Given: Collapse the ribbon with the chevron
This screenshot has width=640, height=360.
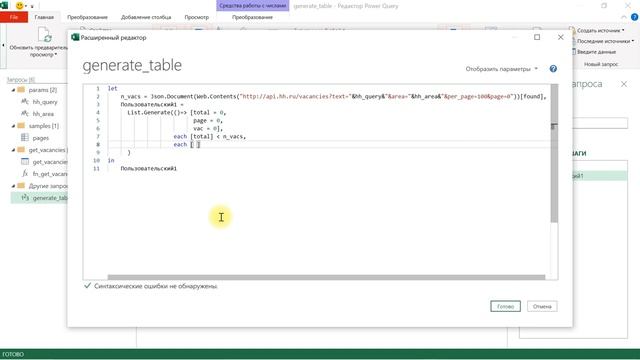Looking at the screenshot, I should [624, 17].
